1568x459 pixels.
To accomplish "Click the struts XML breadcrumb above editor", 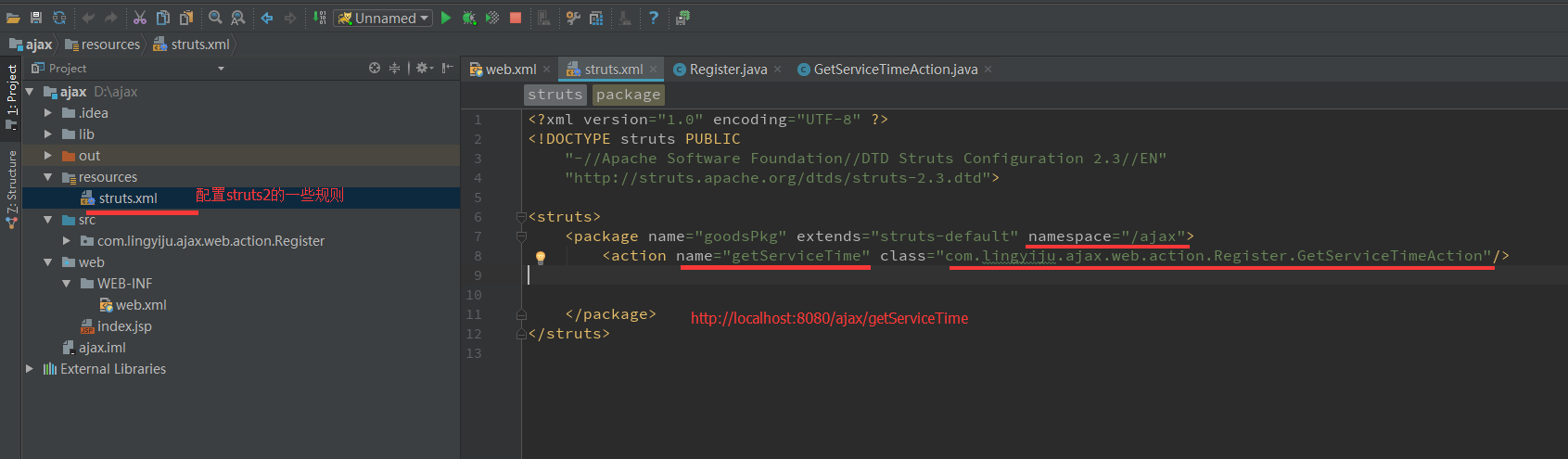I will click(x=555, y=95).
